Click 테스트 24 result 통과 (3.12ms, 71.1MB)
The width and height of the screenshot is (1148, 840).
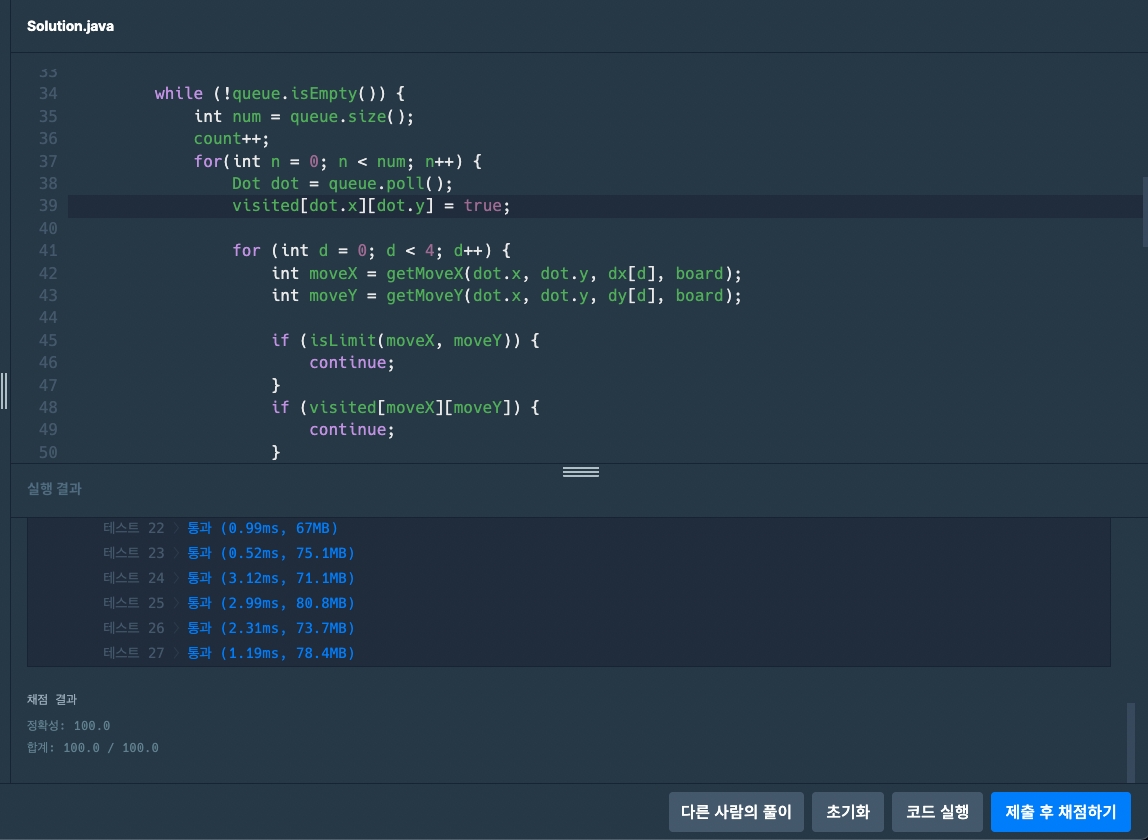[x=271, y=578]
